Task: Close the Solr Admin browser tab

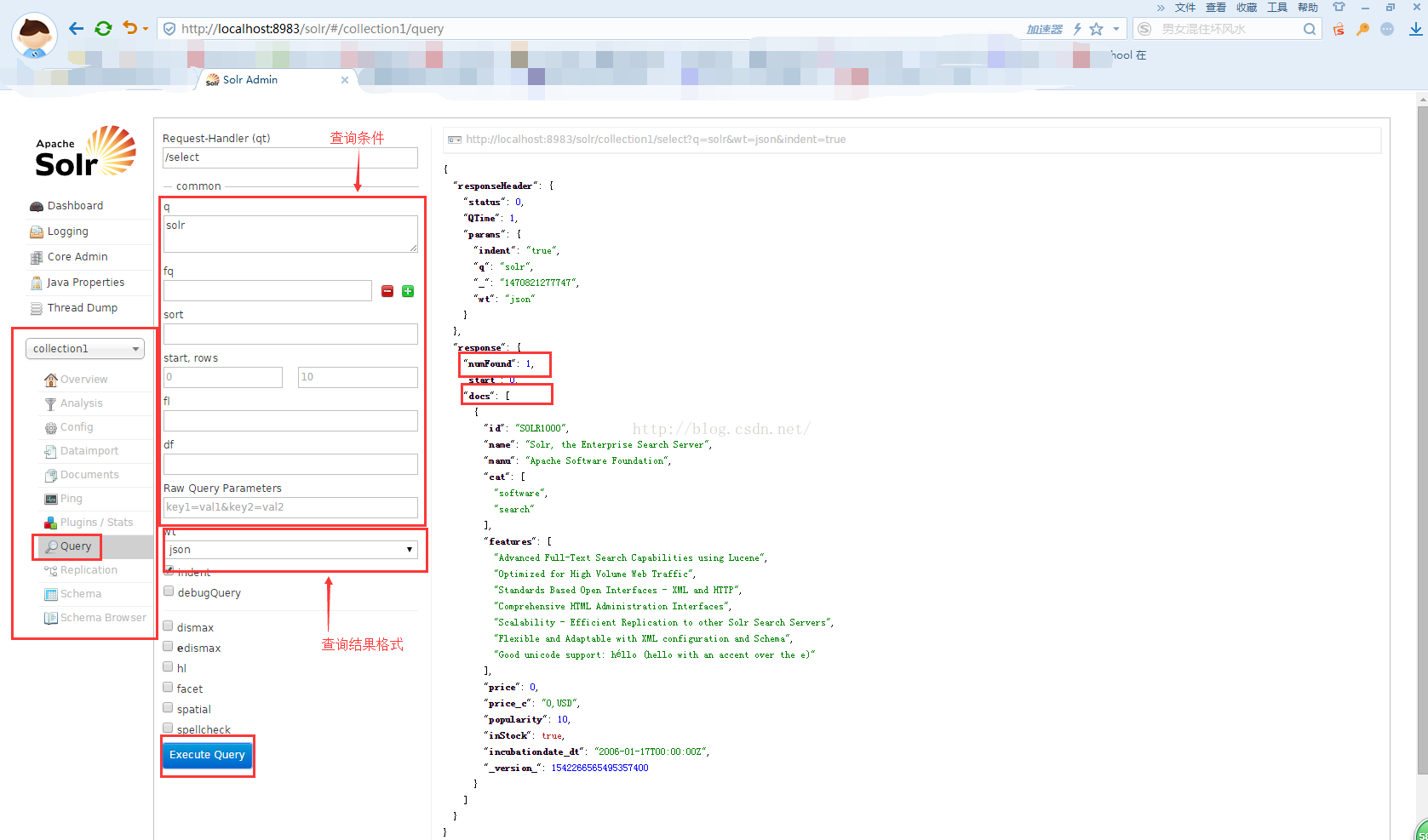Action: click(x=345, y=80)
